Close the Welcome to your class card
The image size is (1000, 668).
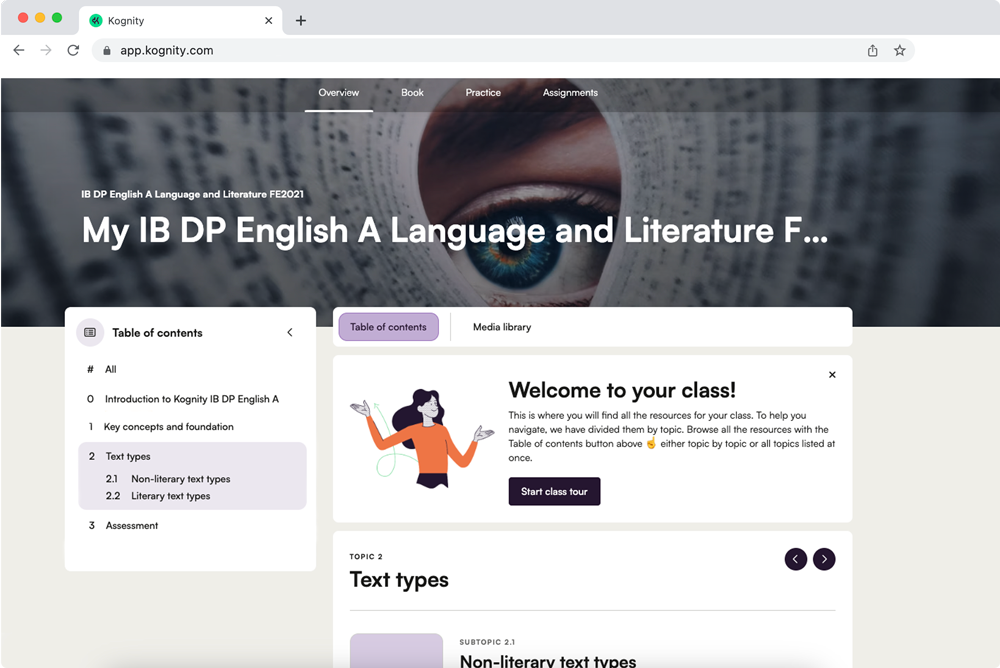[x=832, y=375]
